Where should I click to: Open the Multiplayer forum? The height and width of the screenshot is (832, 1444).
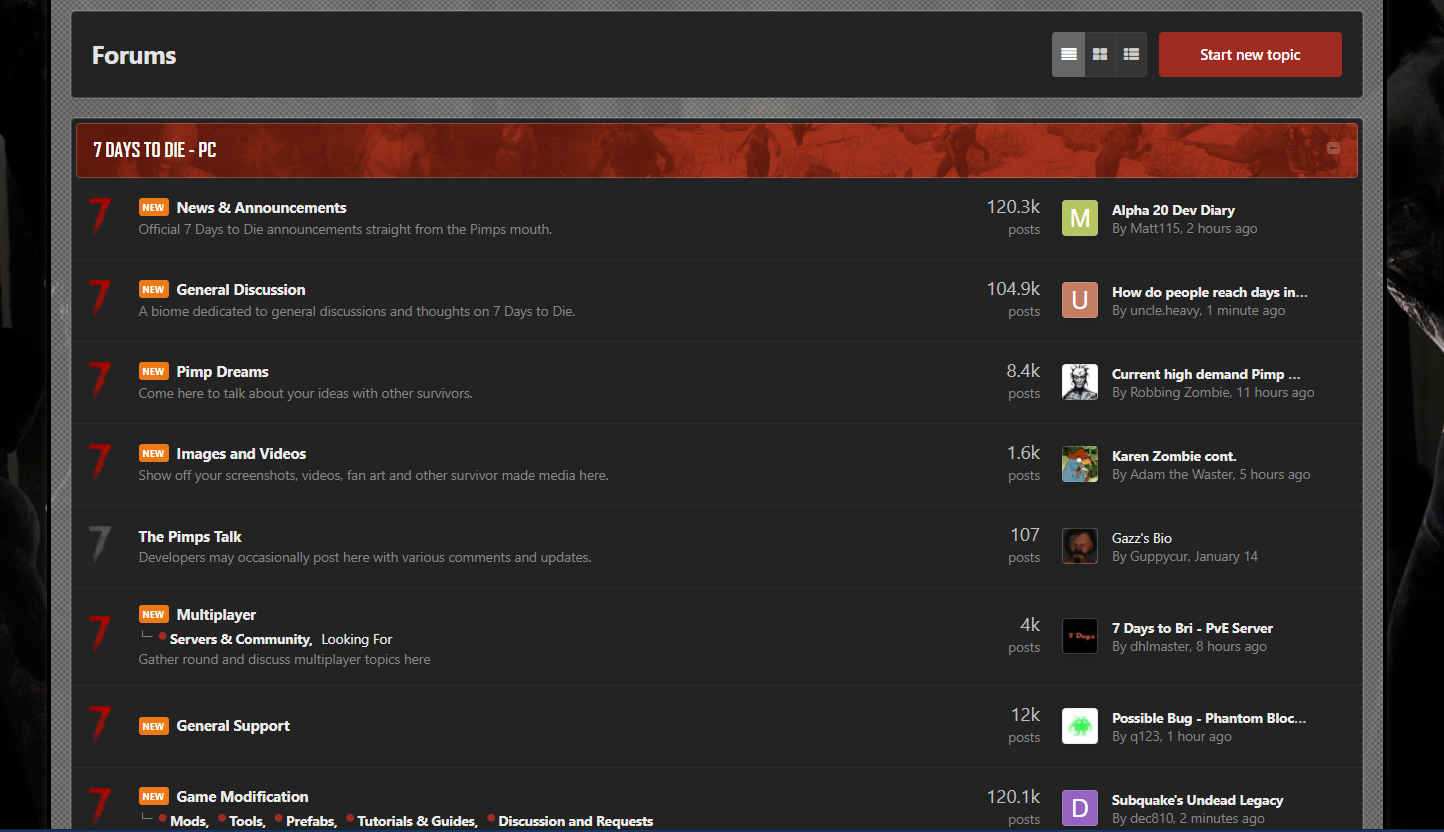tap(216, 615)
